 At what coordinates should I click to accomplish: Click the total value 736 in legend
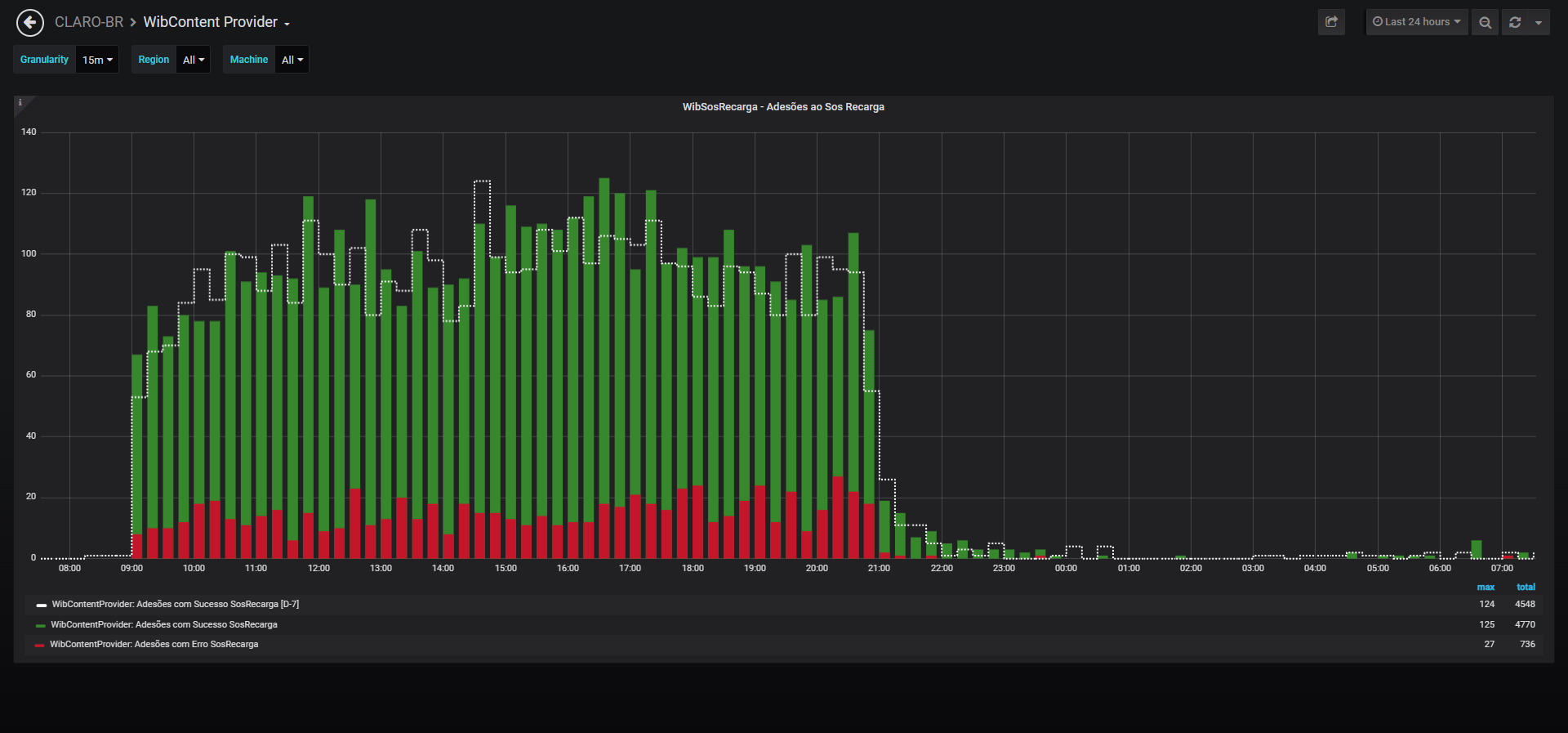1527,644
